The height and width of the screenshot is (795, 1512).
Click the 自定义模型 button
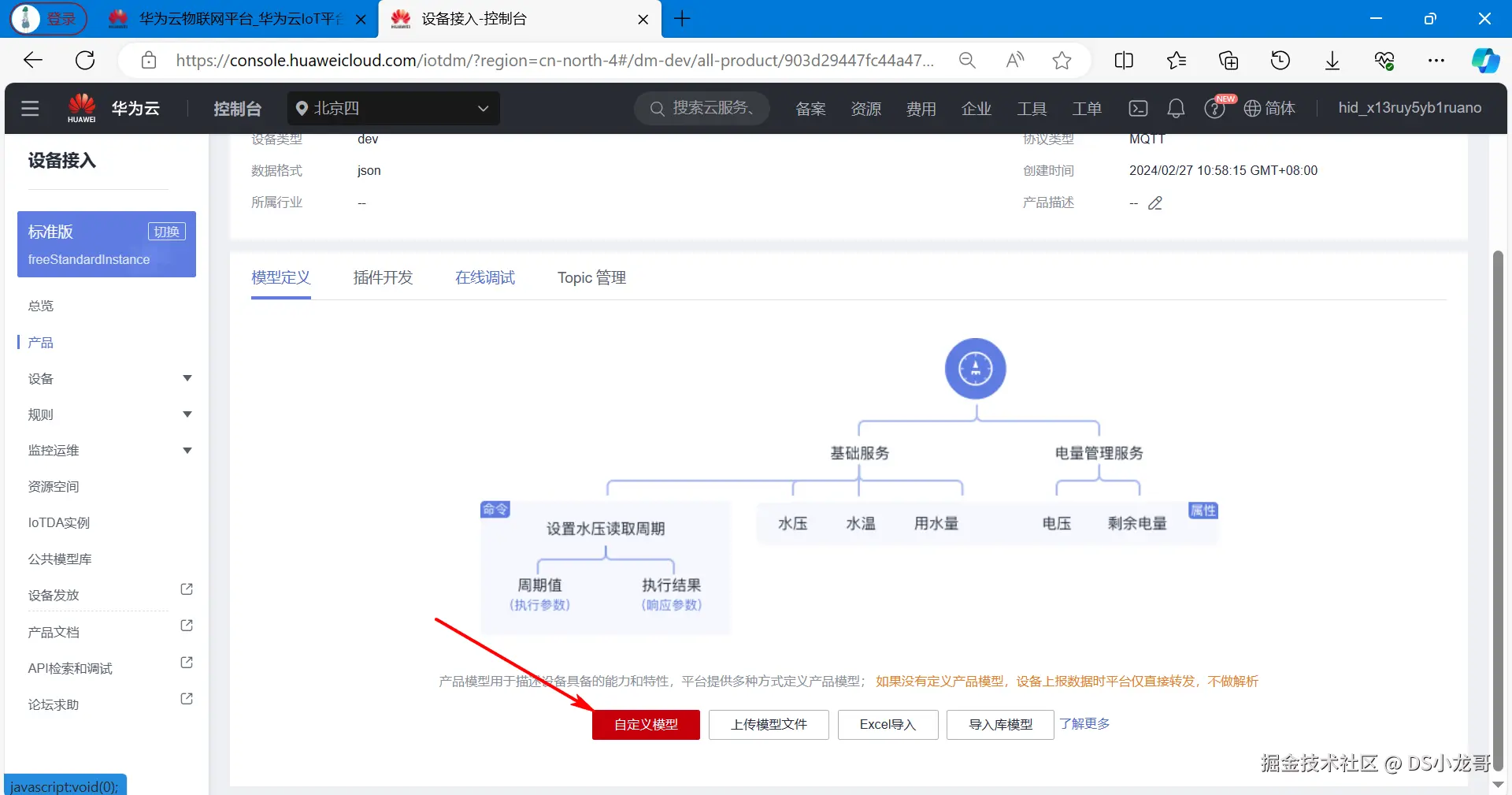coord(646,725)
